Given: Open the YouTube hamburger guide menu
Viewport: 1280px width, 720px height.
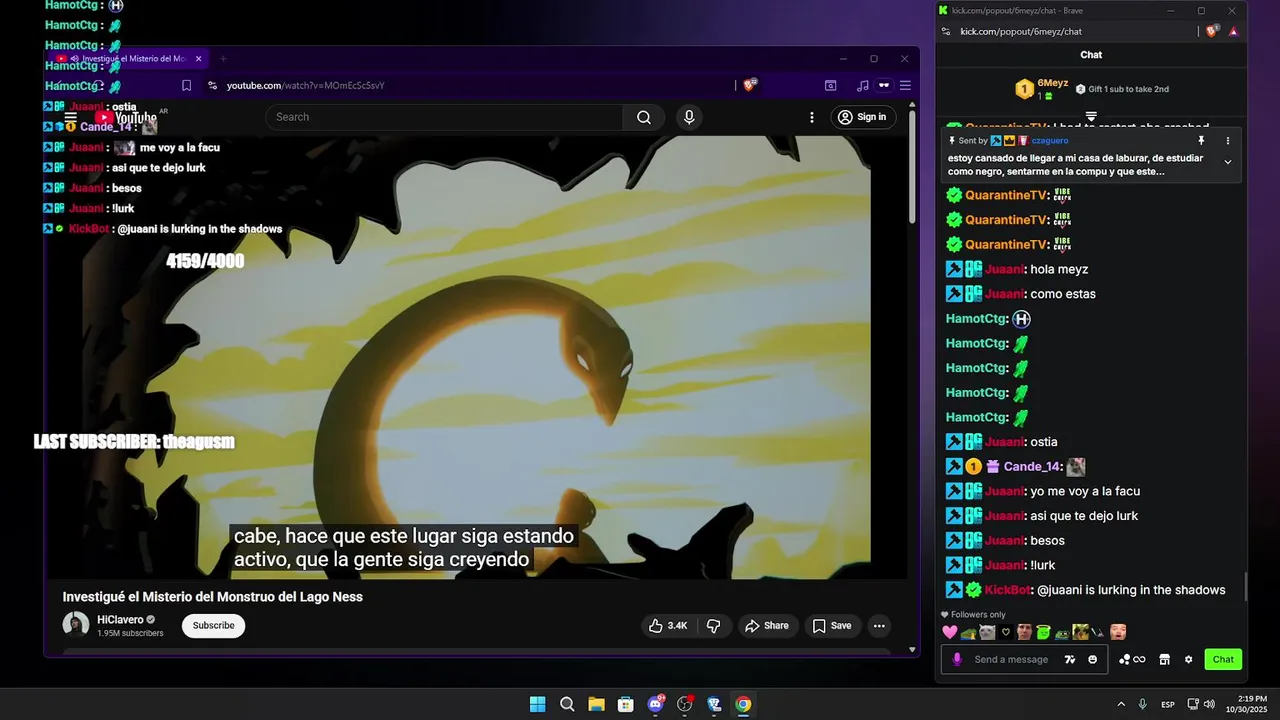Looking at the screenshot, I should pyautogui.click(x=71, y=117).
